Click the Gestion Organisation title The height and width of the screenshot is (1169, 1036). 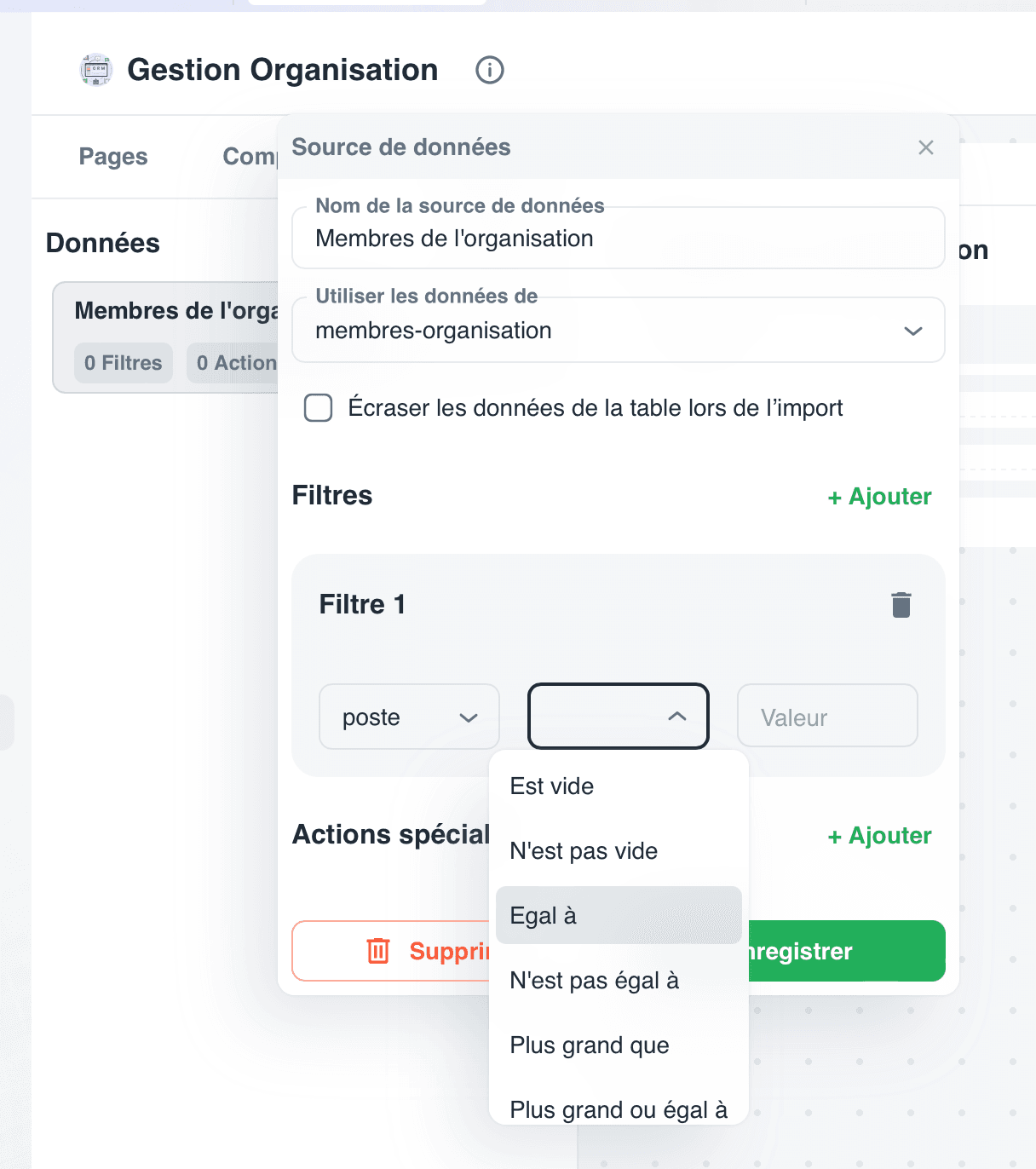tap(283, 70)
